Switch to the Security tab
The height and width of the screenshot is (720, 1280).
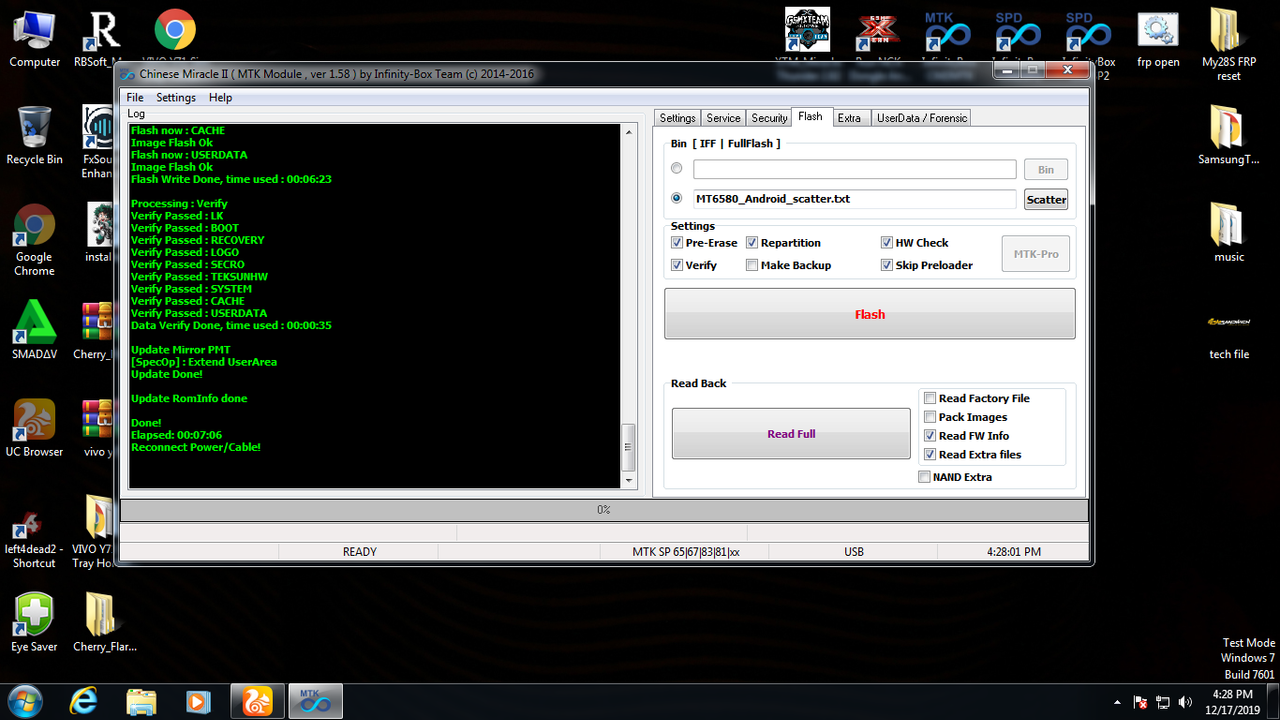(769, 118)
